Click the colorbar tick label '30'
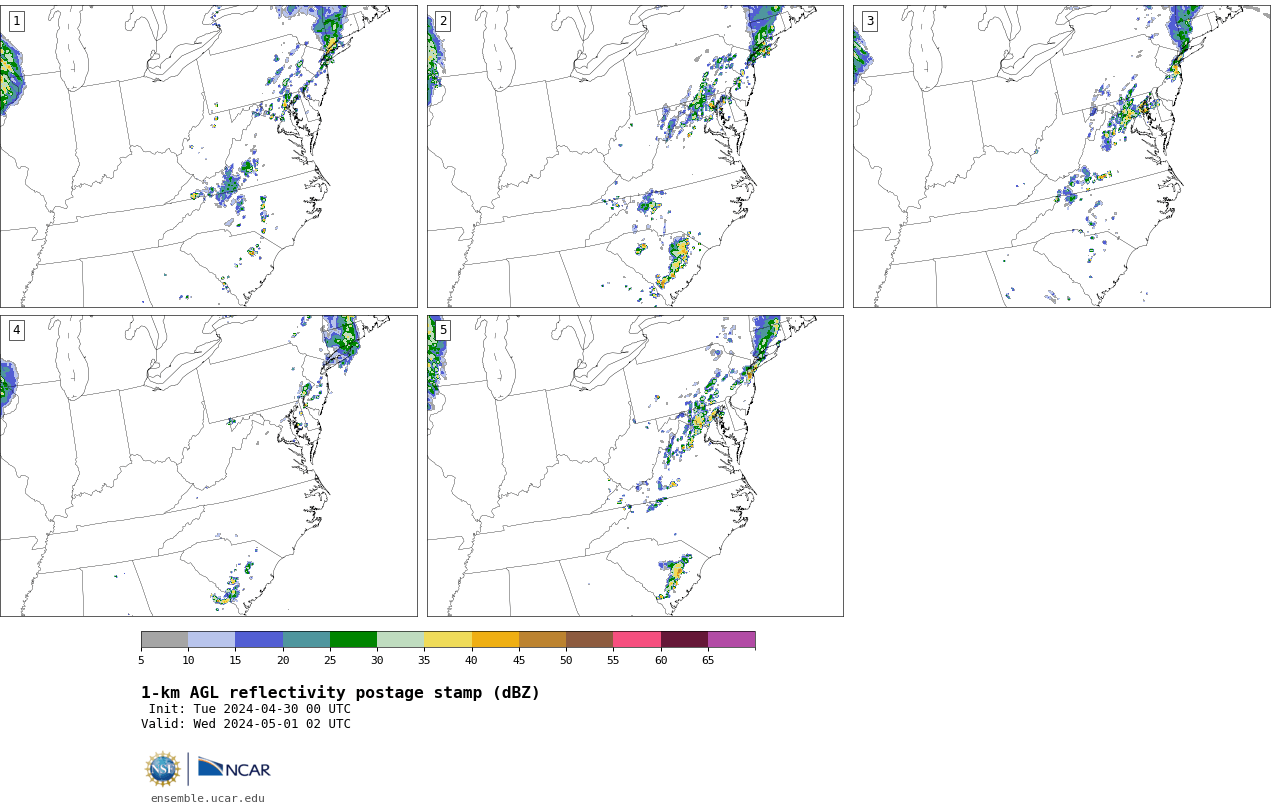The height and width of the screenshot is (809, 1280). point(377,660)
